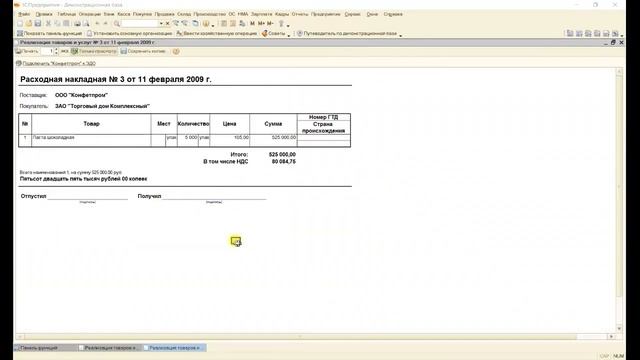Click the Cut scissors toolbar icon

48,24
